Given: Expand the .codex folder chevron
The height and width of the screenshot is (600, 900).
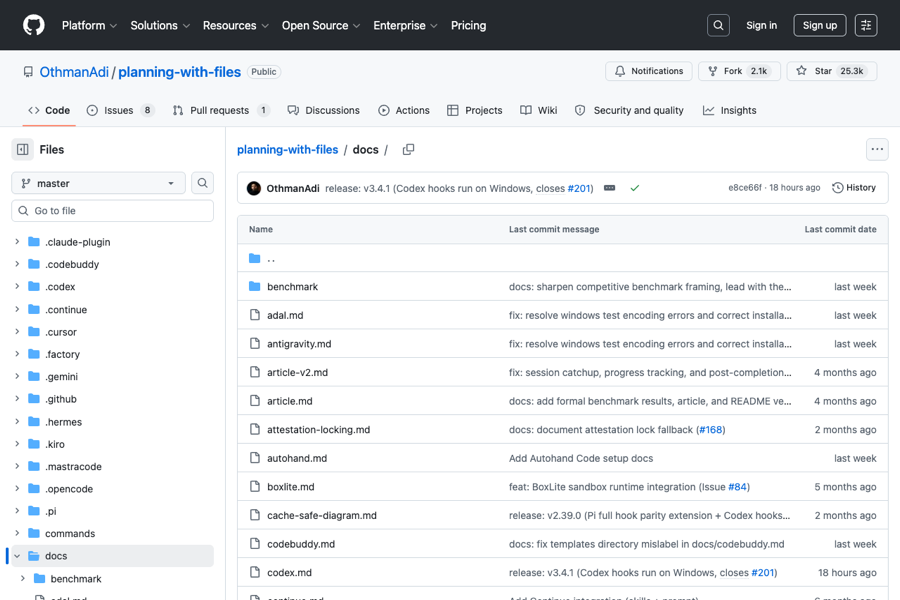Looking at the screenshot, I should click(17, 286).
